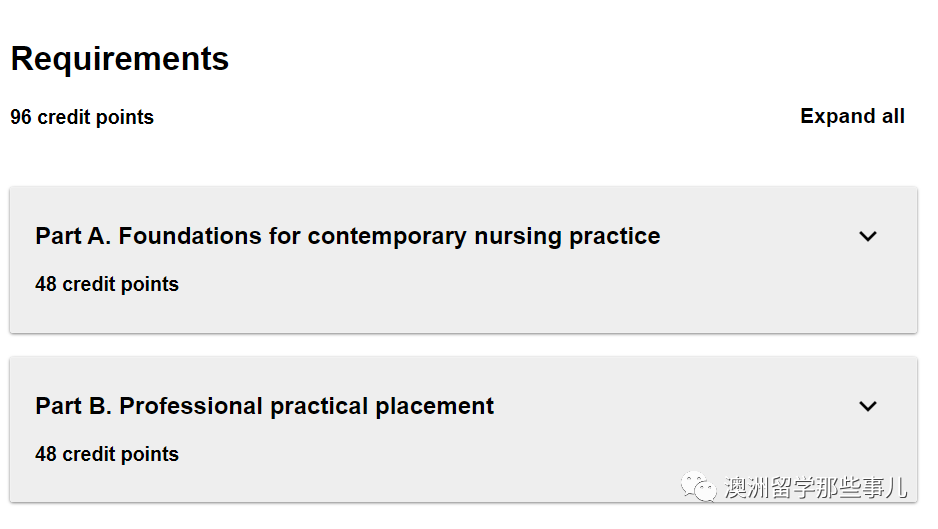938x529 pixels.
Task: Click the 'Part B.' prefix text
Action: pyautogui.click(x=73, y=406)
